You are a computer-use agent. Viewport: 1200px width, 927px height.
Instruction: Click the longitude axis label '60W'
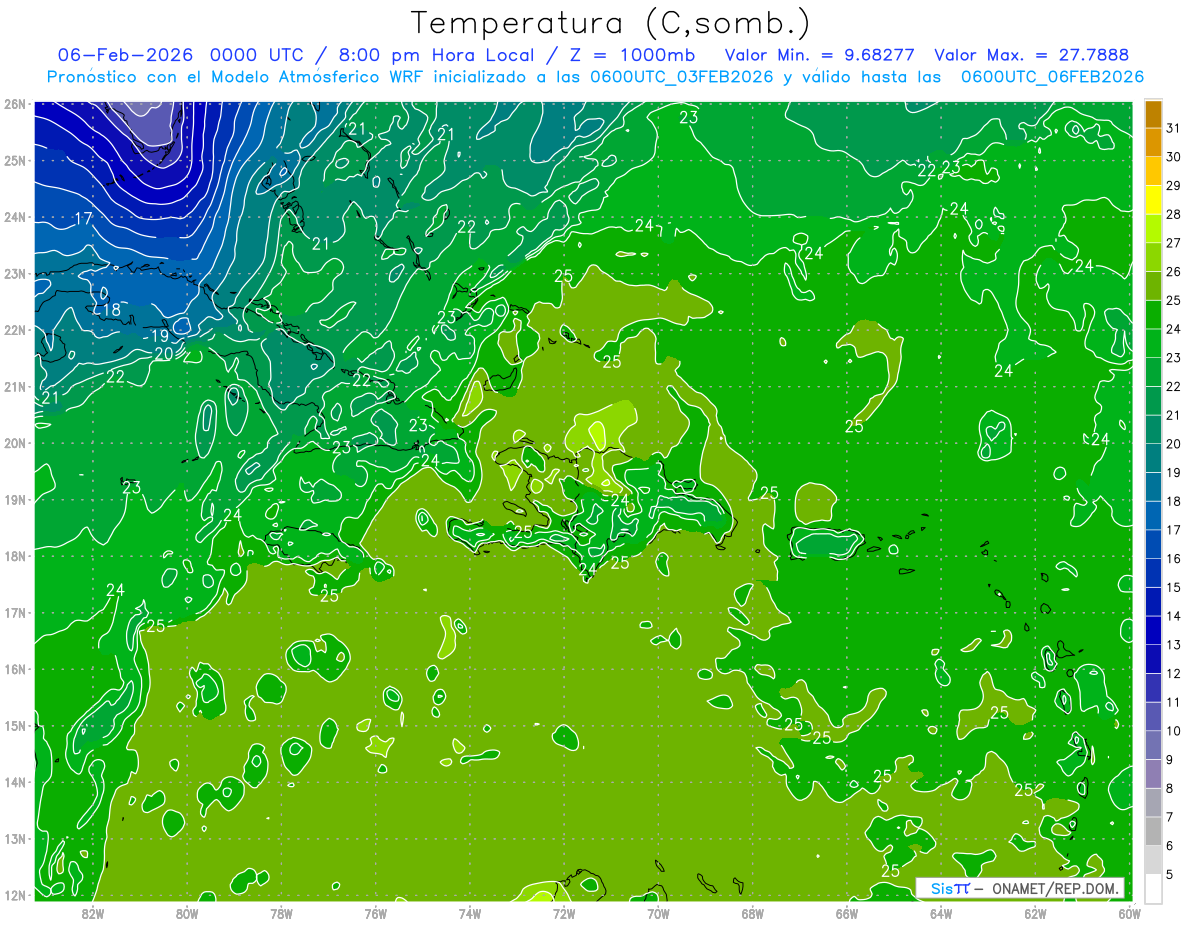pos(1129,913)
